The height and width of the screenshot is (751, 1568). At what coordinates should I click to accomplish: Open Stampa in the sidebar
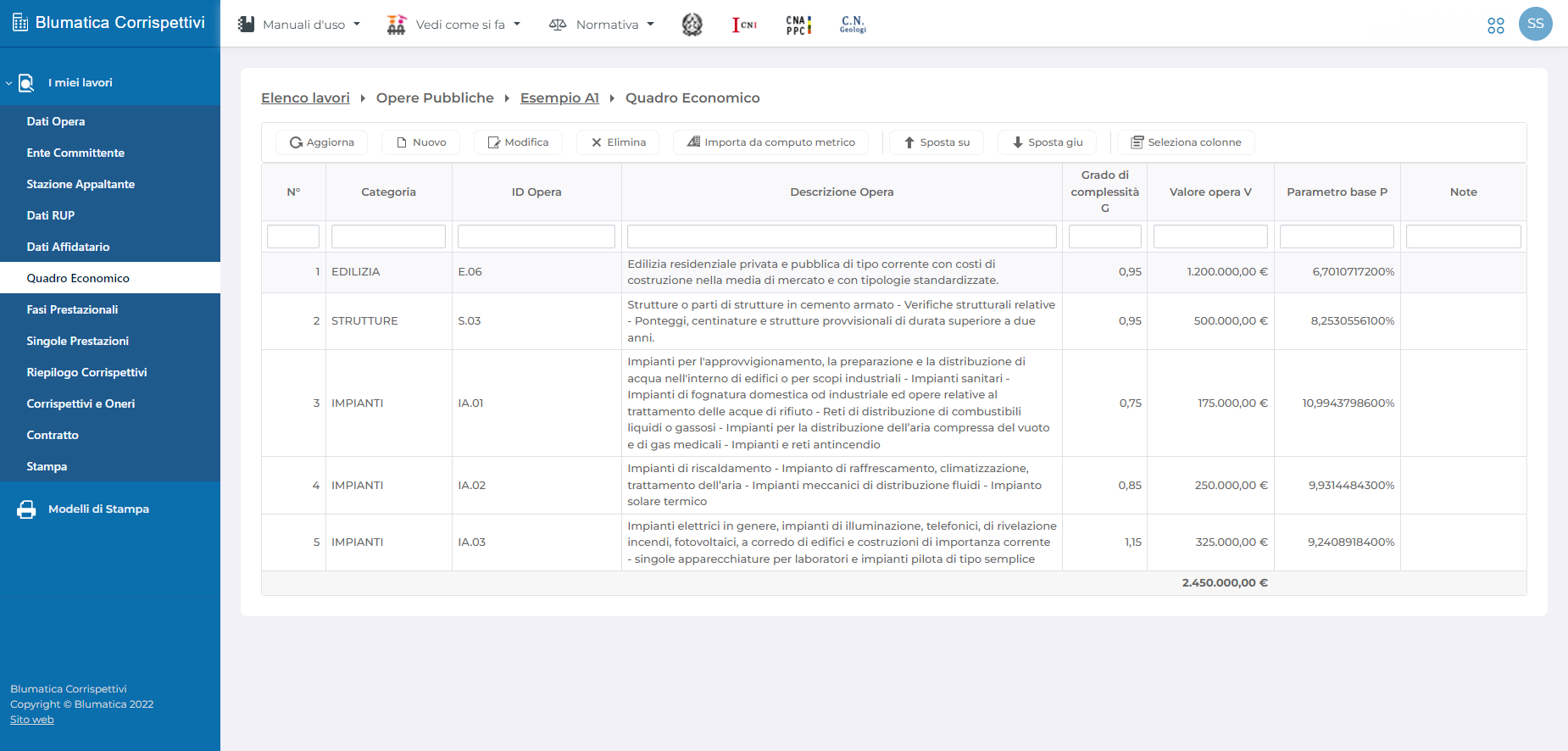110,466
